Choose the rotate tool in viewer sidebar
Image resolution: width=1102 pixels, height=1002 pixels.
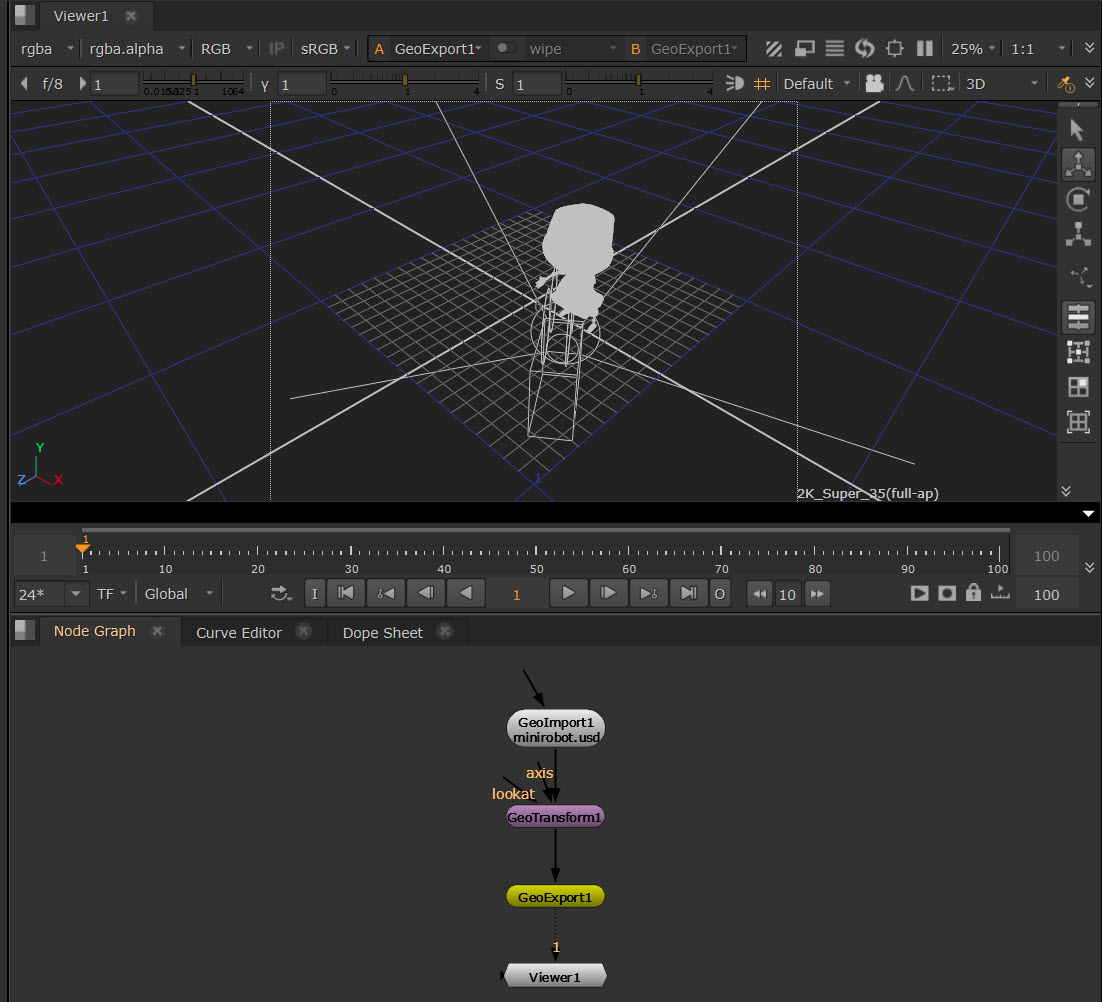[1077, 199]
